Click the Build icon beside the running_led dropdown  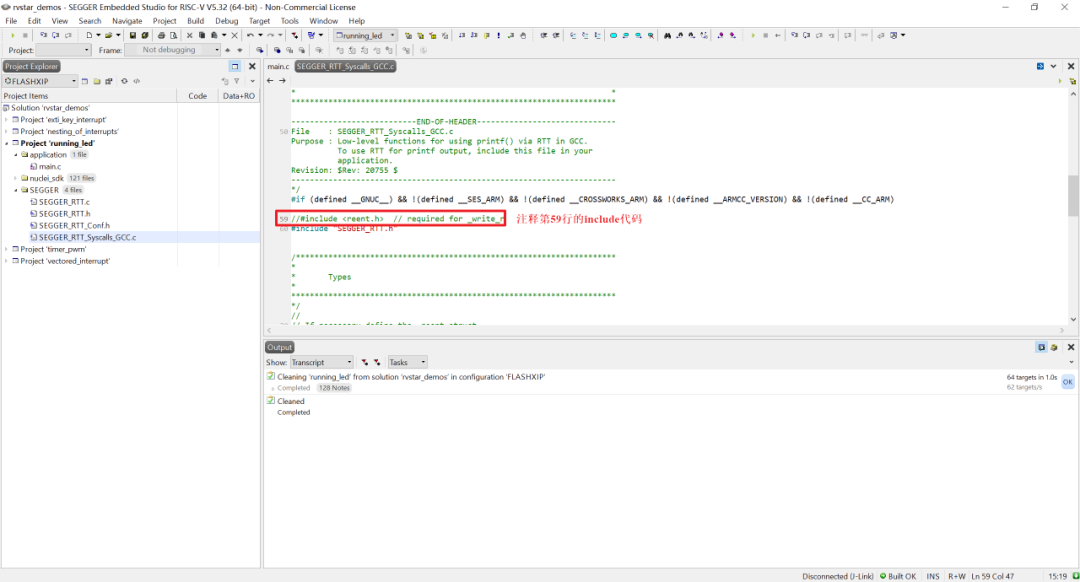tap(408, 35)
